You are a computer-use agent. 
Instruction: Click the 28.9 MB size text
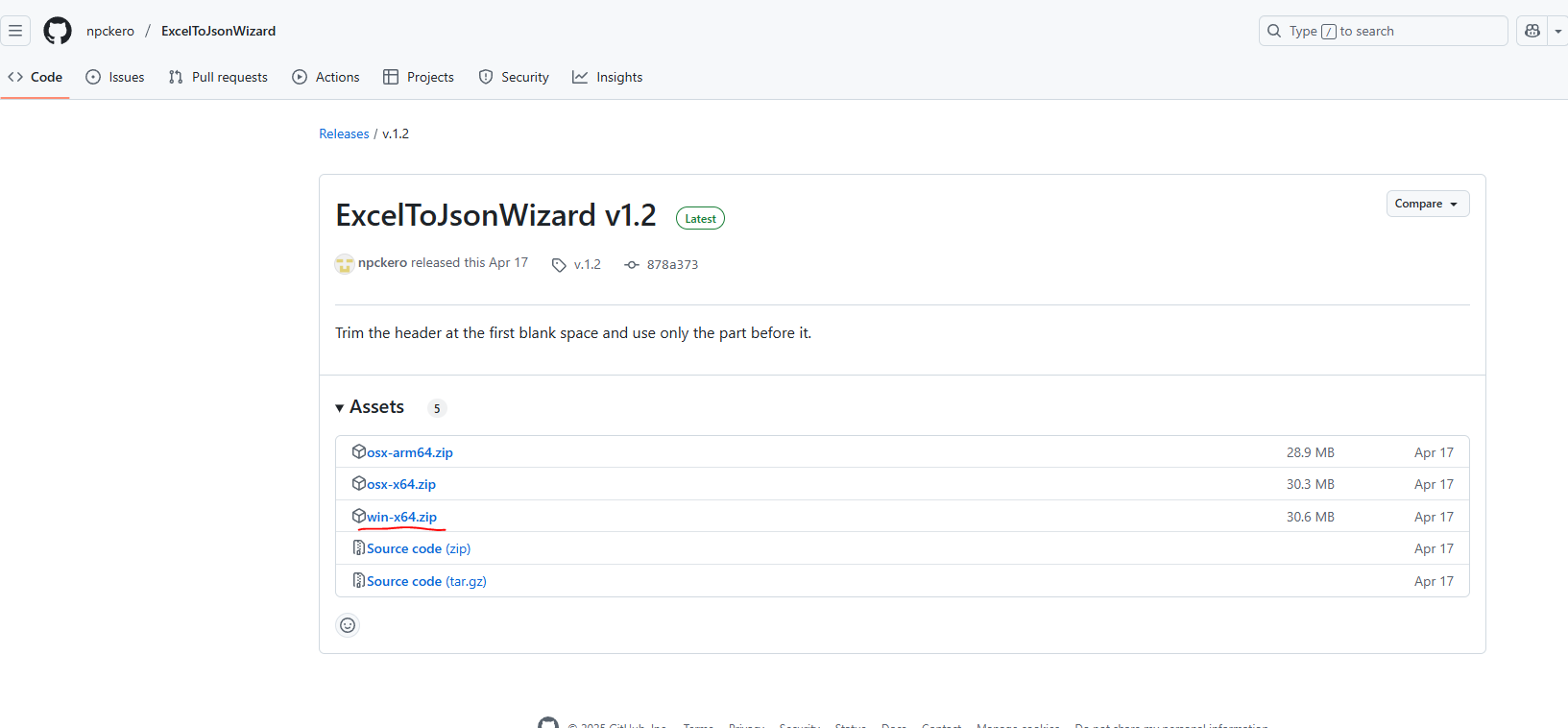click(x=1311, y=452)
